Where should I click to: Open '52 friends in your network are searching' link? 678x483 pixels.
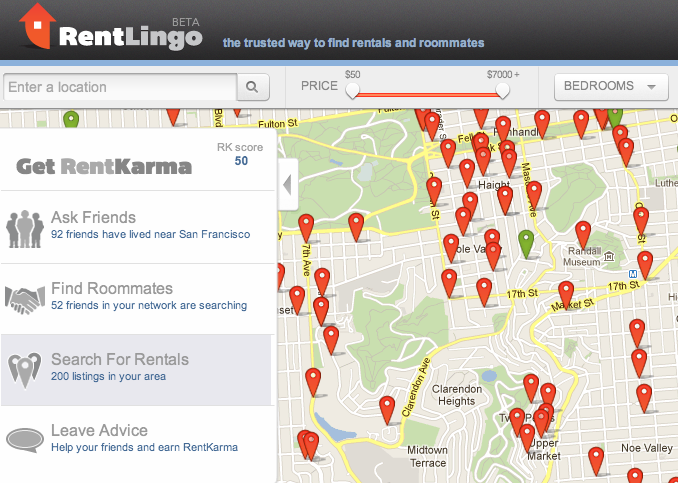(x=149, y=305)
